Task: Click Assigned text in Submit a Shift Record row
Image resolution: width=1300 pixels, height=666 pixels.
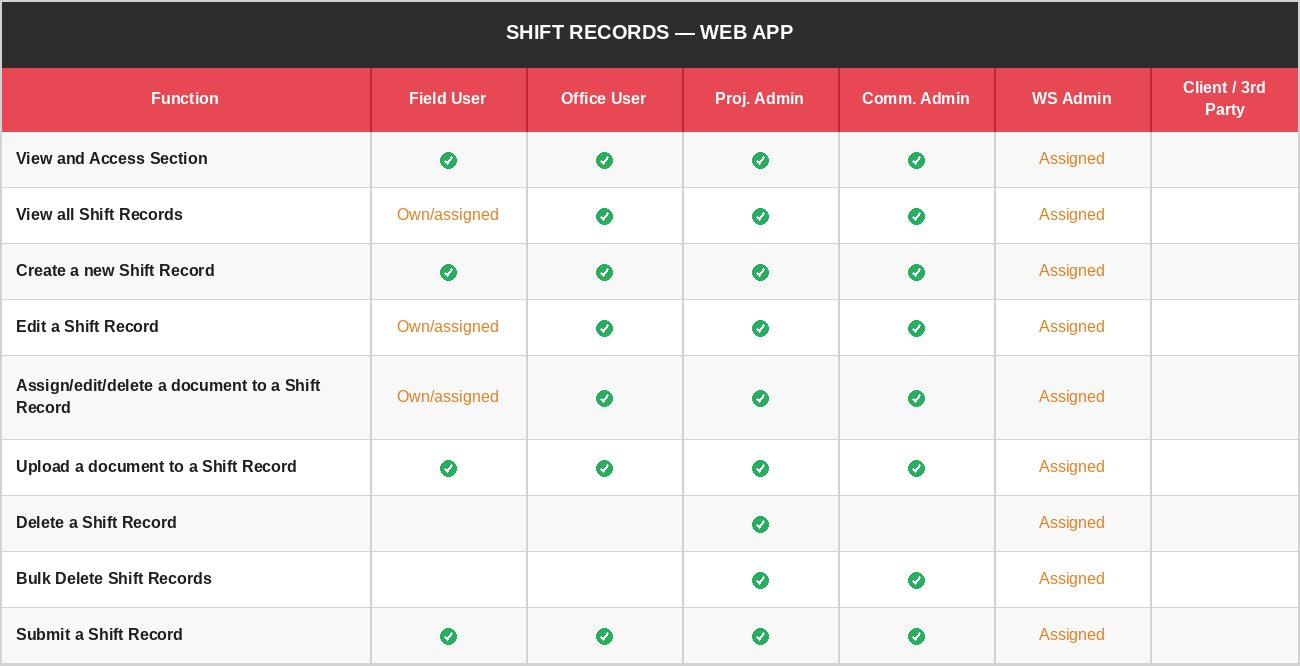Action: (x=1071, y=634)
